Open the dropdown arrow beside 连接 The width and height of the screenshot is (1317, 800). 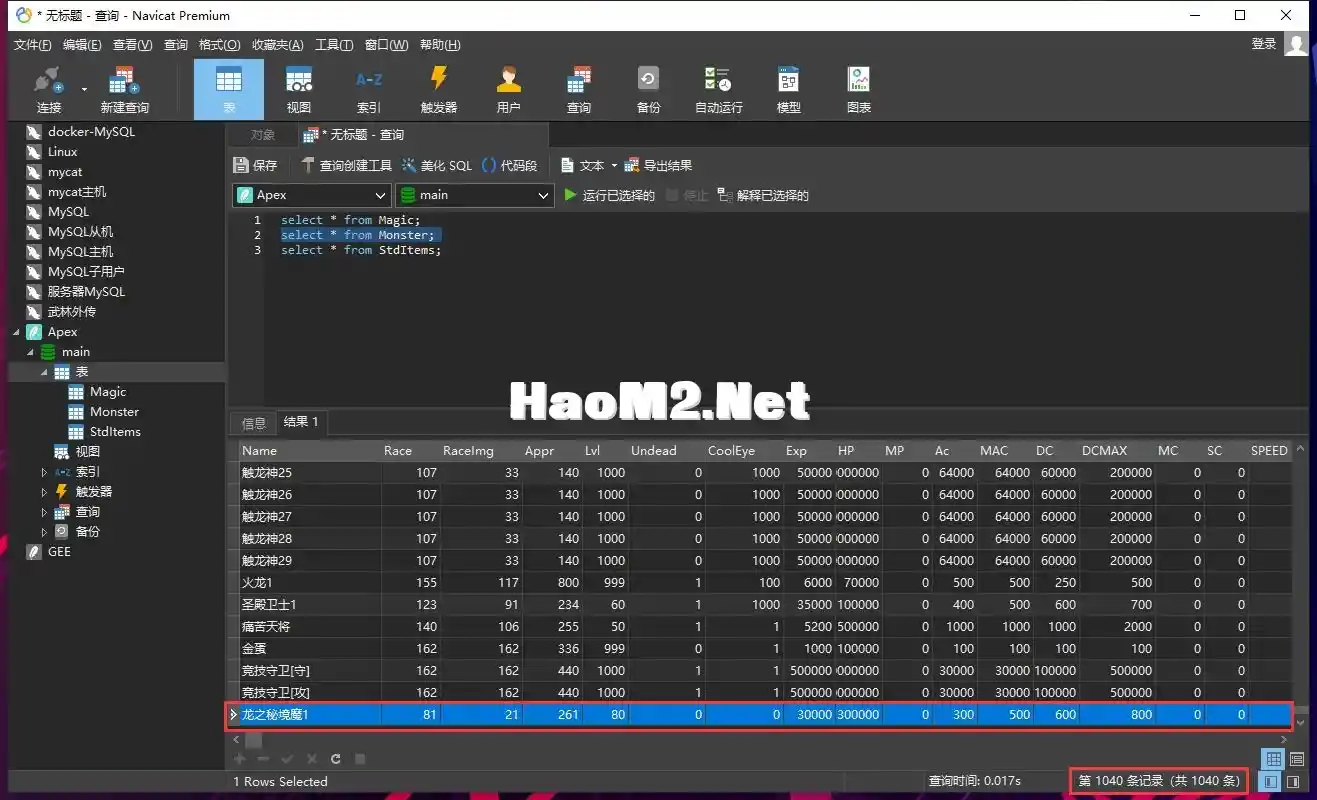click(x=83, y=90)
